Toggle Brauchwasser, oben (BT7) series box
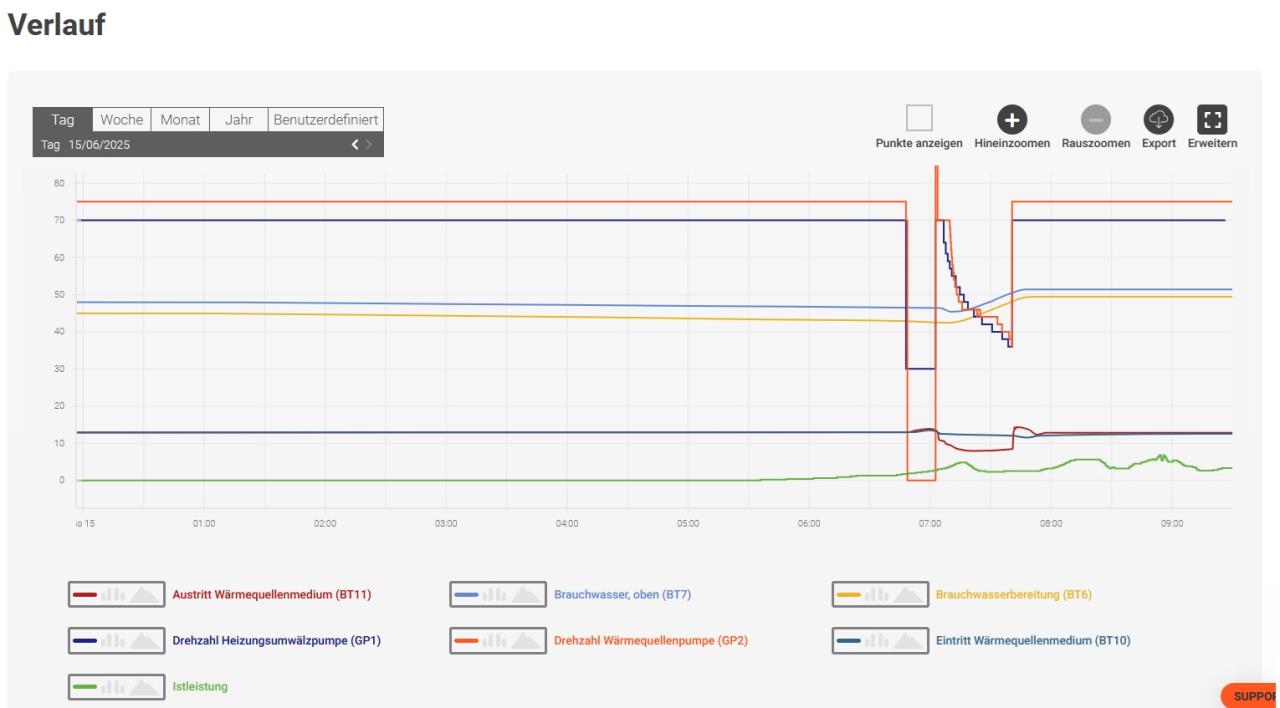This screenshot has width=1280, height=708. coord(498,594)
